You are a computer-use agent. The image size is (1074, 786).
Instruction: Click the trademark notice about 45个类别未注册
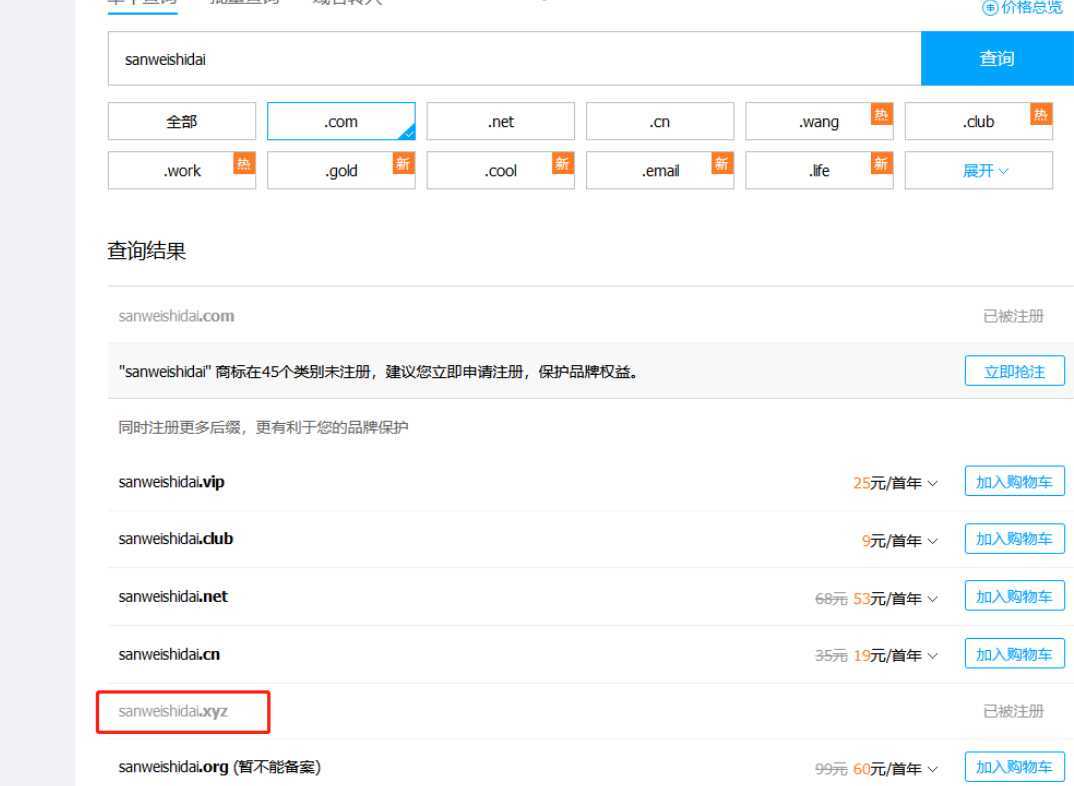click(379, 372)
